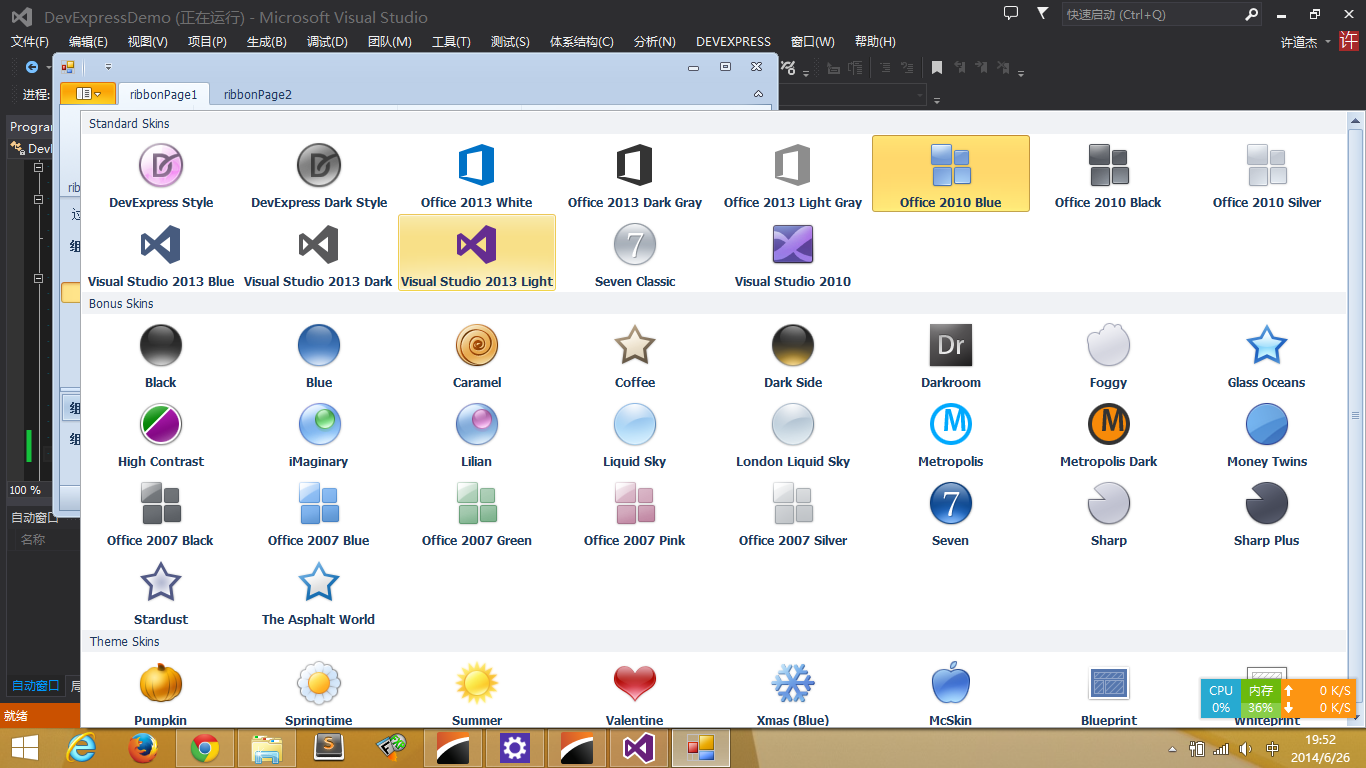Screen dimensions: 1366x768
Task: Apply the Dark Side skin
Action: tap(793, 354)
